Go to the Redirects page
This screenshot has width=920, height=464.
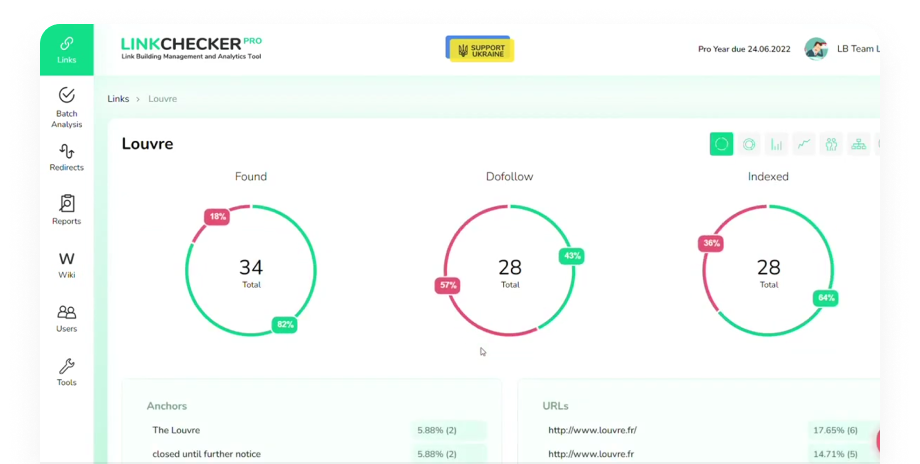pyautogui.click(x=66, y=158)
